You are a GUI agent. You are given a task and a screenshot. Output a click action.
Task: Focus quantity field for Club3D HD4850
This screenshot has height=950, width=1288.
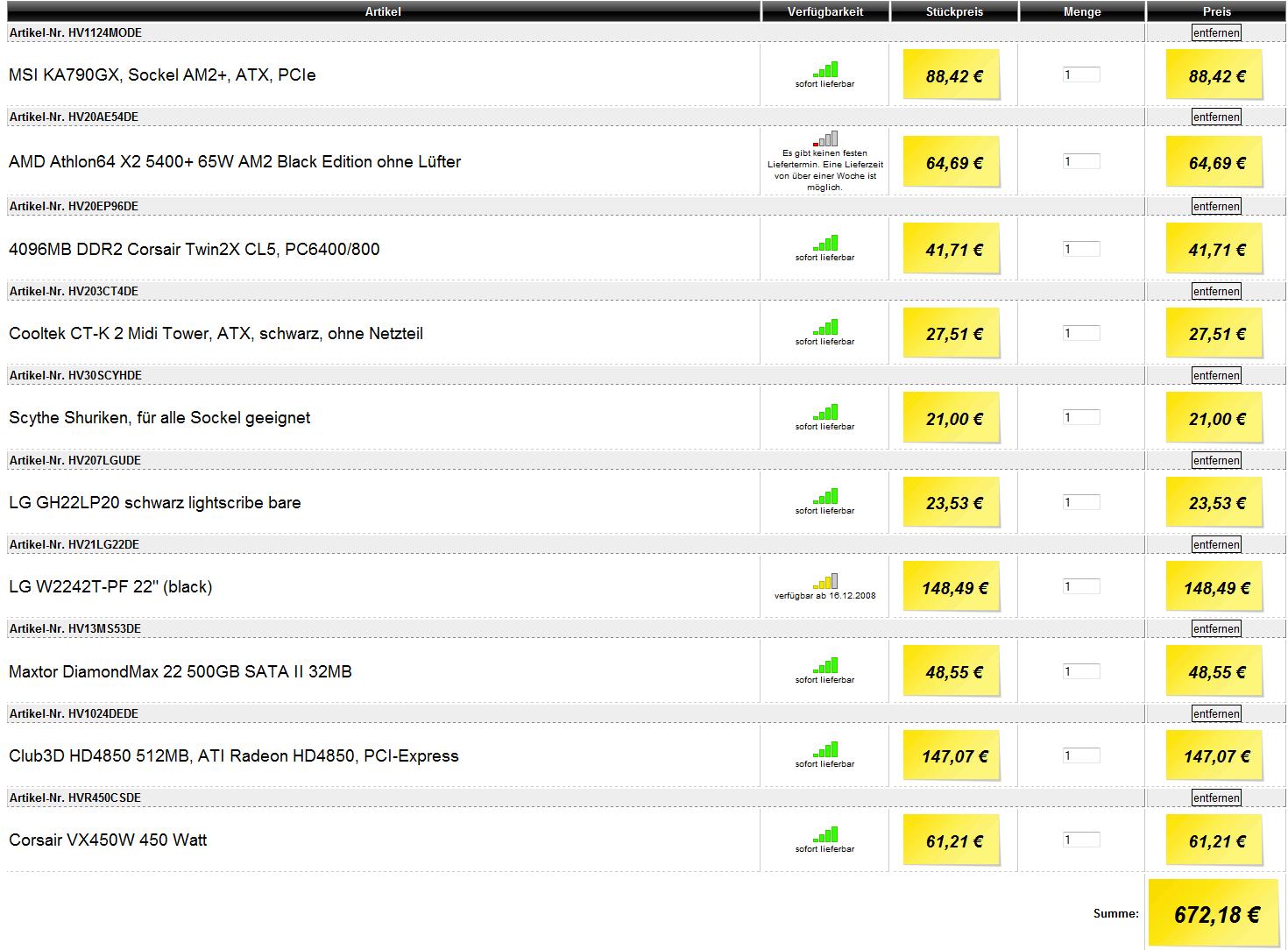pos(1081,755)
